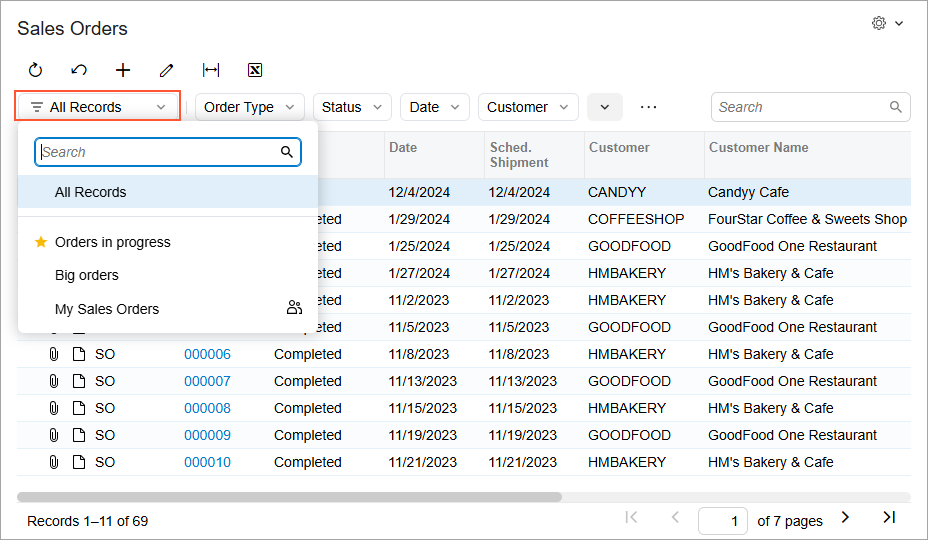Click the Edit pencil icon

click(x=167, y=70)
